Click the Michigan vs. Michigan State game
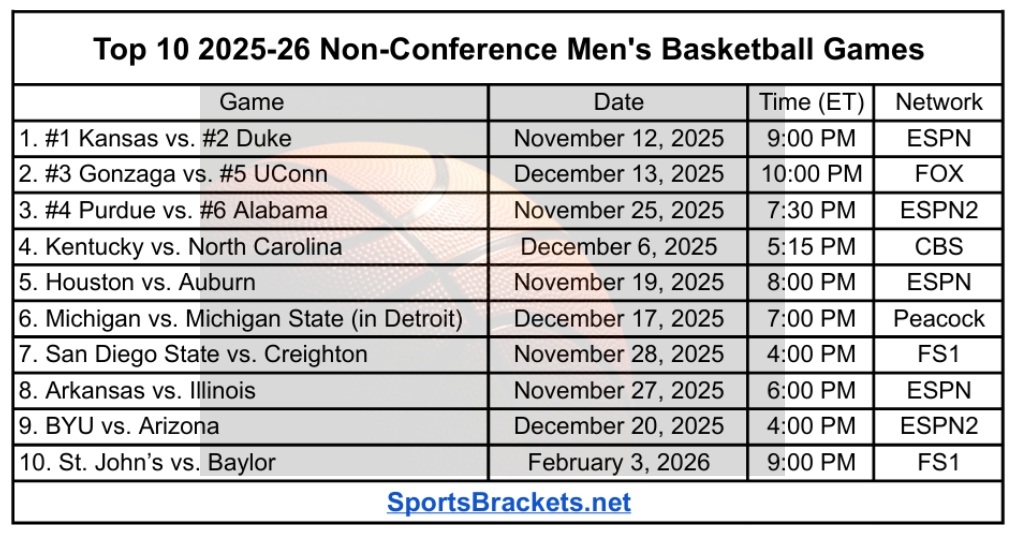The height and width of the screenshot is (533, 1024). (240, 318)
